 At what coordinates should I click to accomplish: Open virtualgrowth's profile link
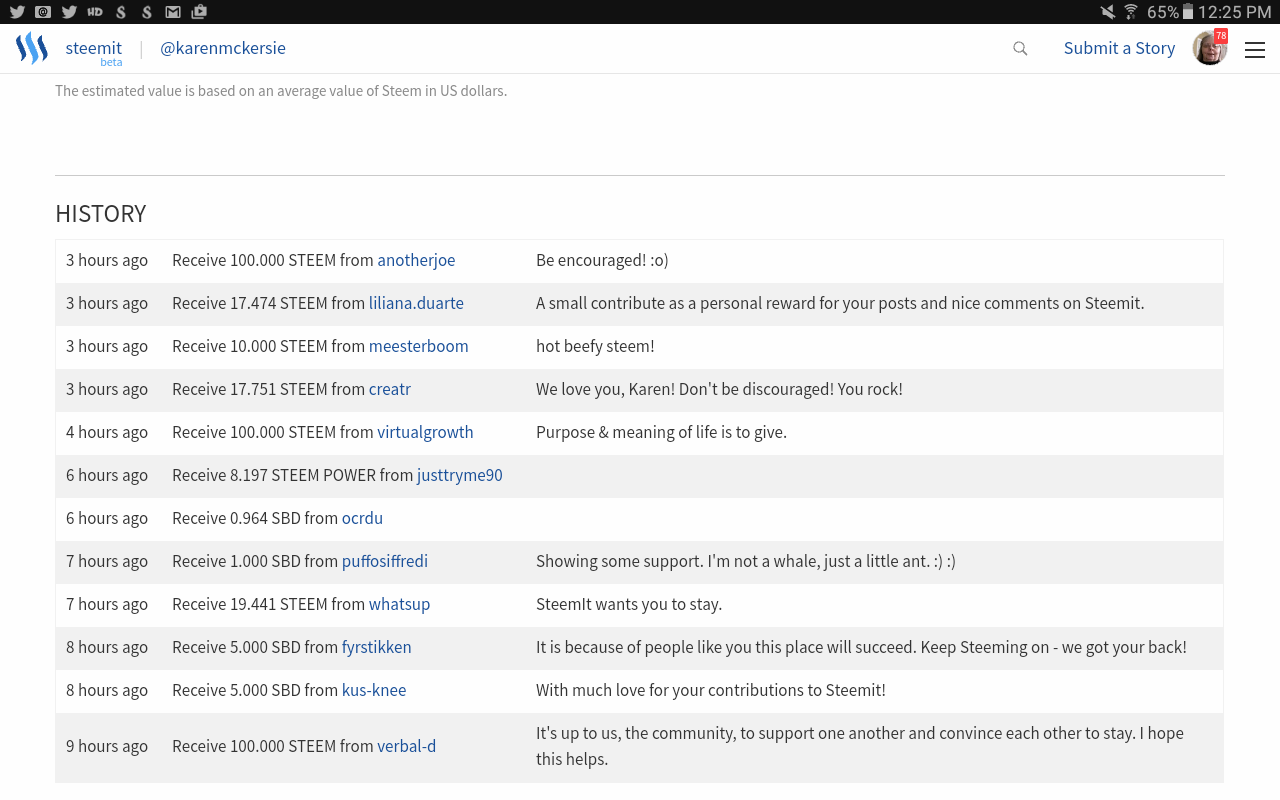tap(425, 432)
